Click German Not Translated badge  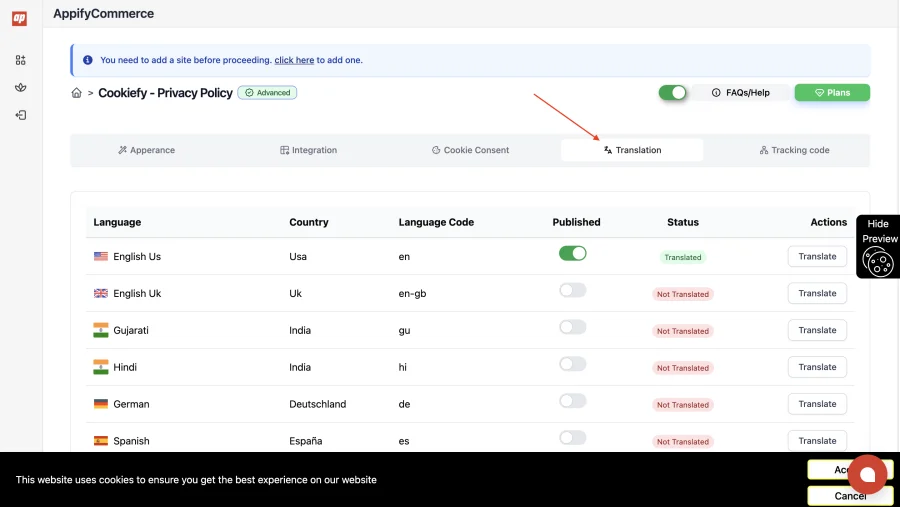[x=682, y=405]
